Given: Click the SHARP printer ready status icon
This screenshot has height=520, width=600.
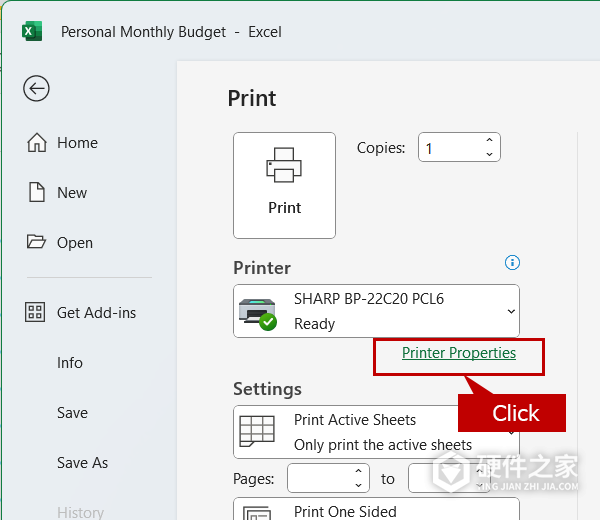Looking at the screenshot, I should [258, 315].
